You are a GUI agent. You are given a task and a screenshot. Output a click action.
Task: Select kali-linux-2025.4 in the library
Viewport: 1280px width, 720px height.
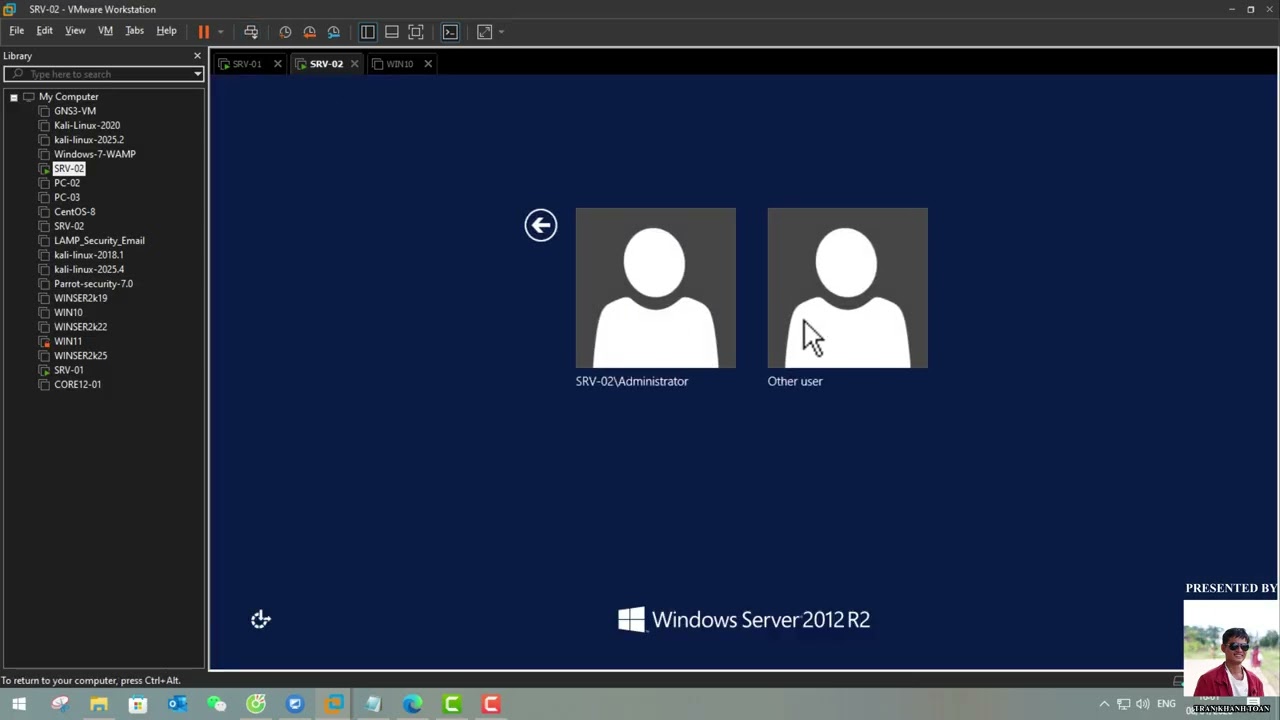(x=89, y=269)
